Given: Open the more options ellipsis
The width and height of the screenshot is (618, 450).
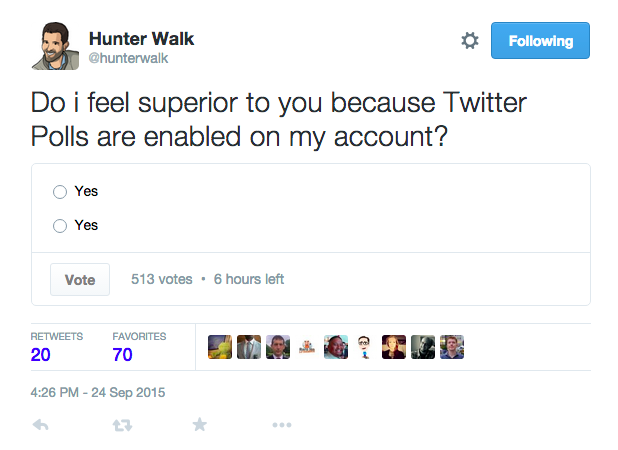Looking at the screenshot, I should [281, 425].
